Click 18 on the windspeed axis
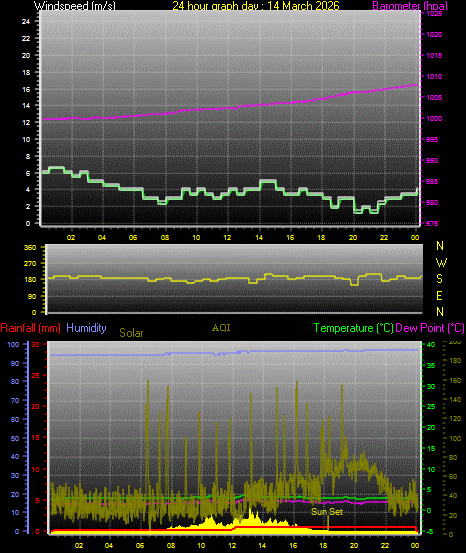The height and width of the screenshot is (553, 466). coord(26,72)
